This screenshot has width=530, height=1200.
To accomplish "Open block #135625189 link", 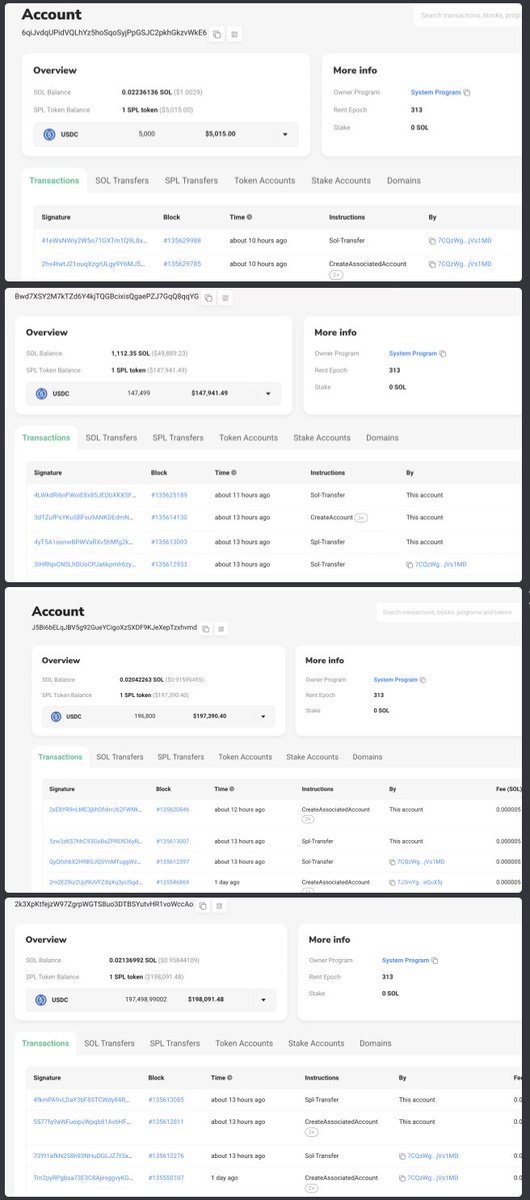I will (x=169, y=494).
